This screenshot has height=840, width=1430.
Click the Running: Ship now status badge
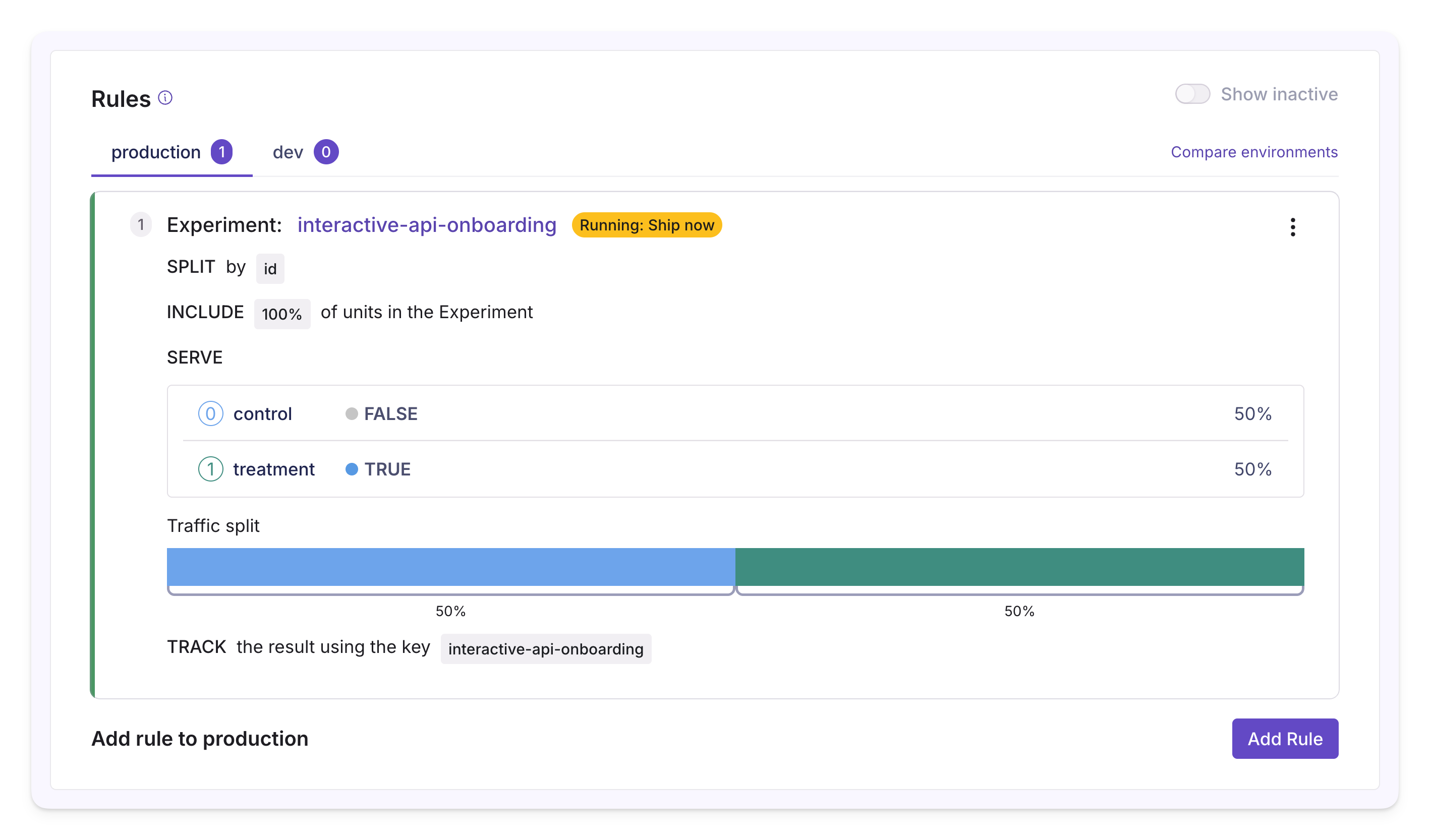(x=646, y=225)
